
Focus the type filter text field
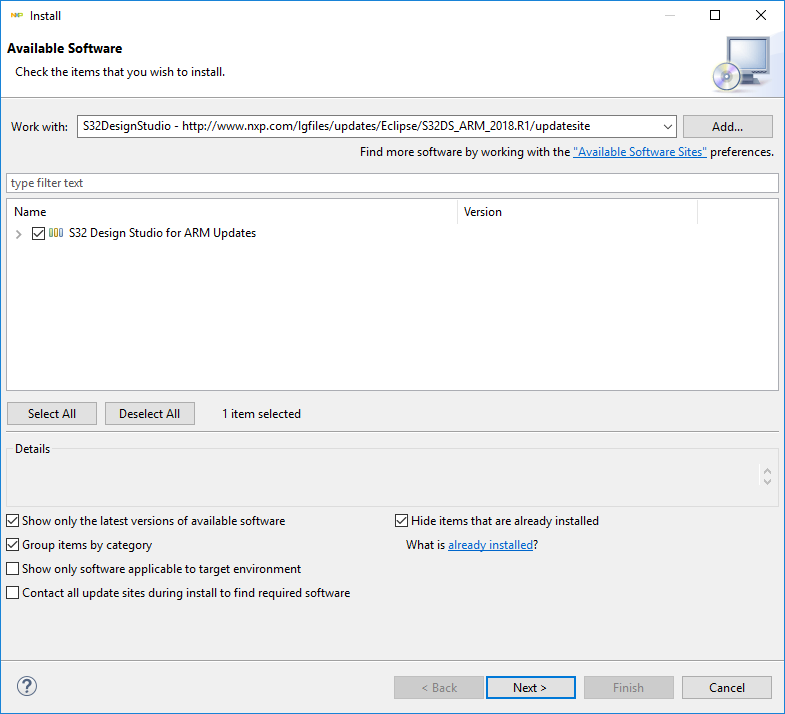392,183
